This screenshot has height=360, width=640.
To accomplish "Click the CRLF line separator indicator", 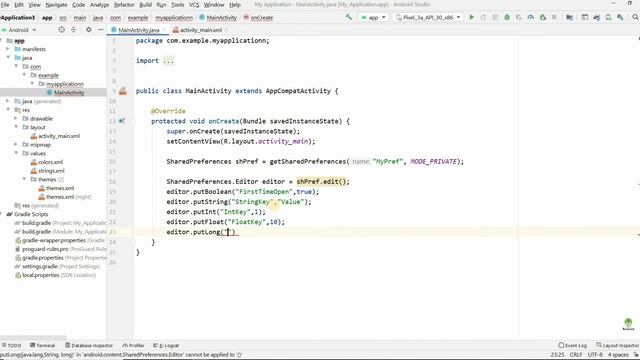I will coord(576,355).
